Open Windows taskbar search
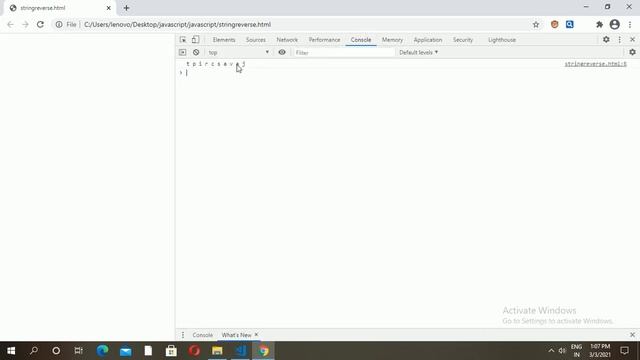Screen dimensions: 640x360 click(x=34, y=351)
